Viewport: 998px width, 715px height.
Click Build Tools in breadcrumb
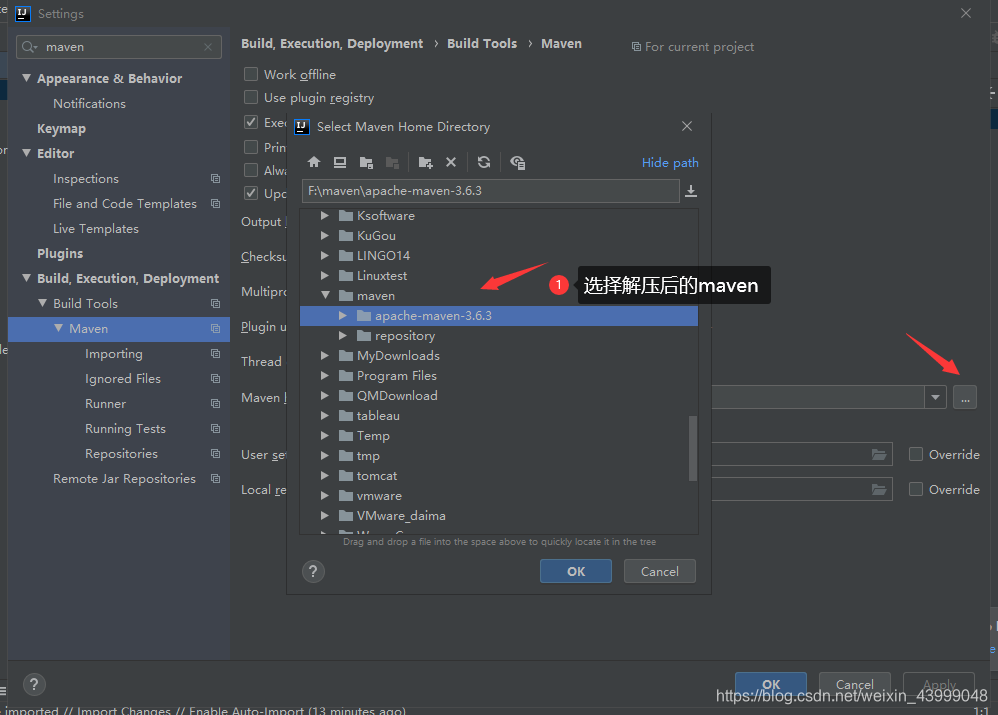click(482, 43)
